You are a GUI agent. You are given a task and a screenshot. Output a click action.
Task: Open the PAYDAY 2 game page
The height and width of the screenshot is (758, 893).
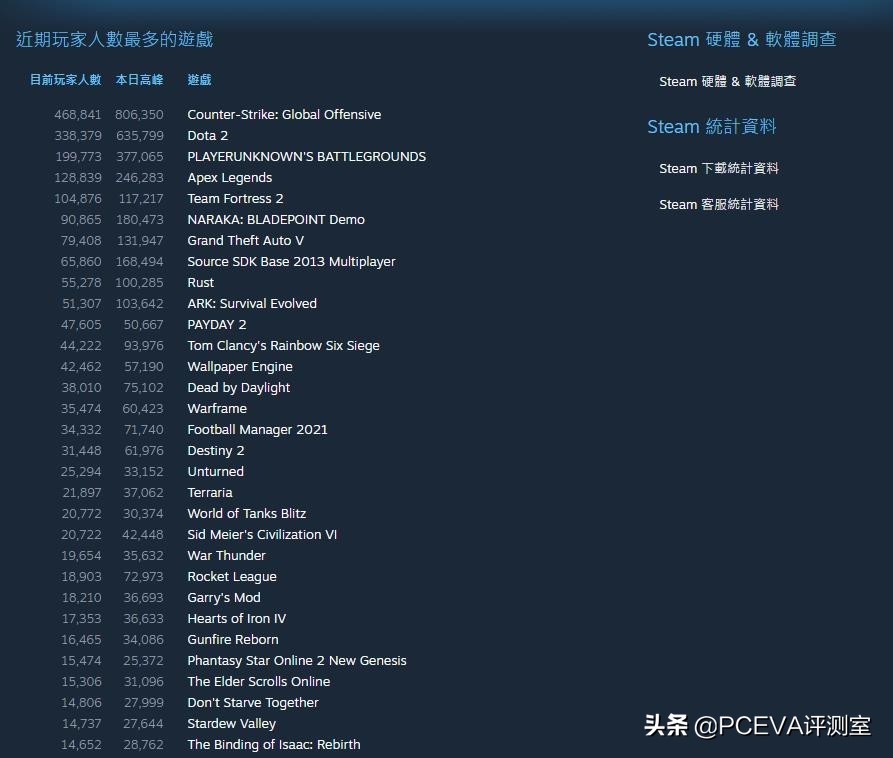216,324
